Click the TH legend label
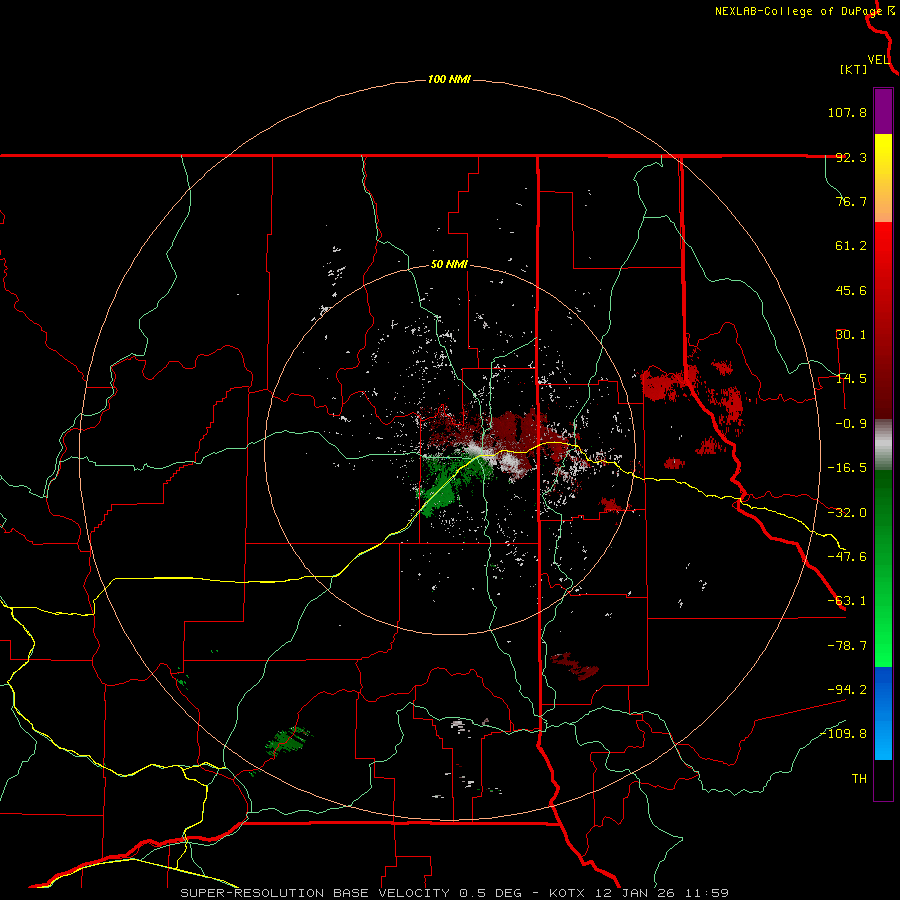 coord(859,779)
